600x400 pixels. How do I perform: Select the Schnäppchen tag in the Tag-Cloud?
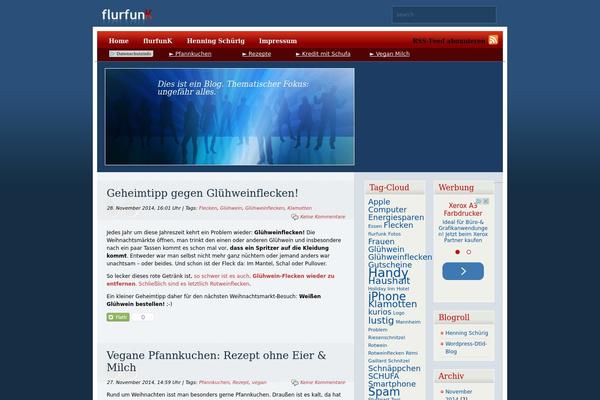pyautogui.click(x=394, y=369)
